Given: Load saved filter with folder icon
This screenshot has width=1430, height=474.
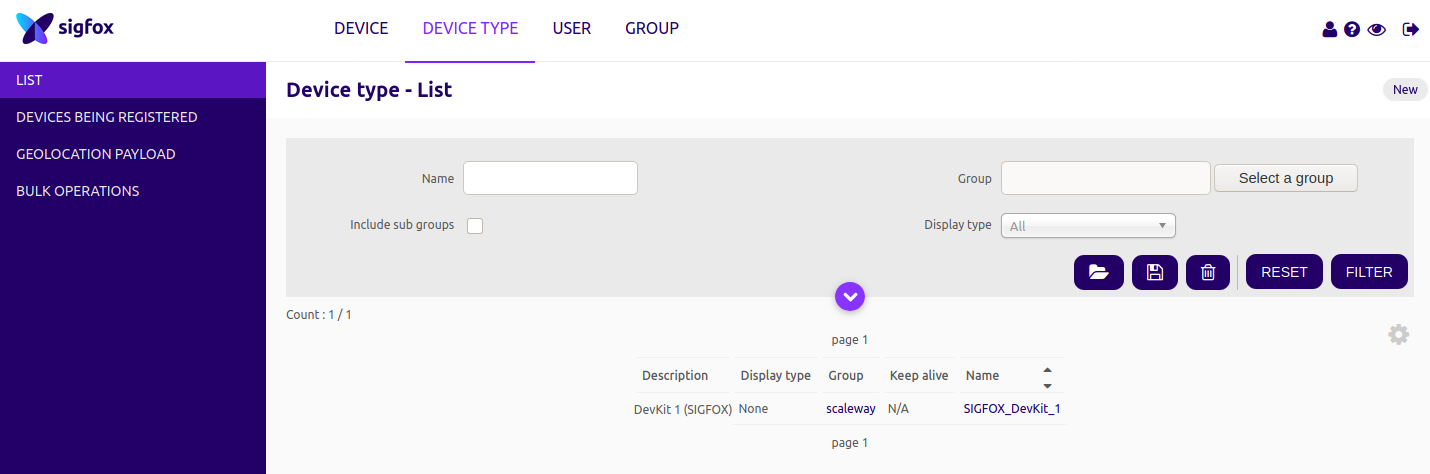Looking at the screenshot, I should (x=1099, y=272).
